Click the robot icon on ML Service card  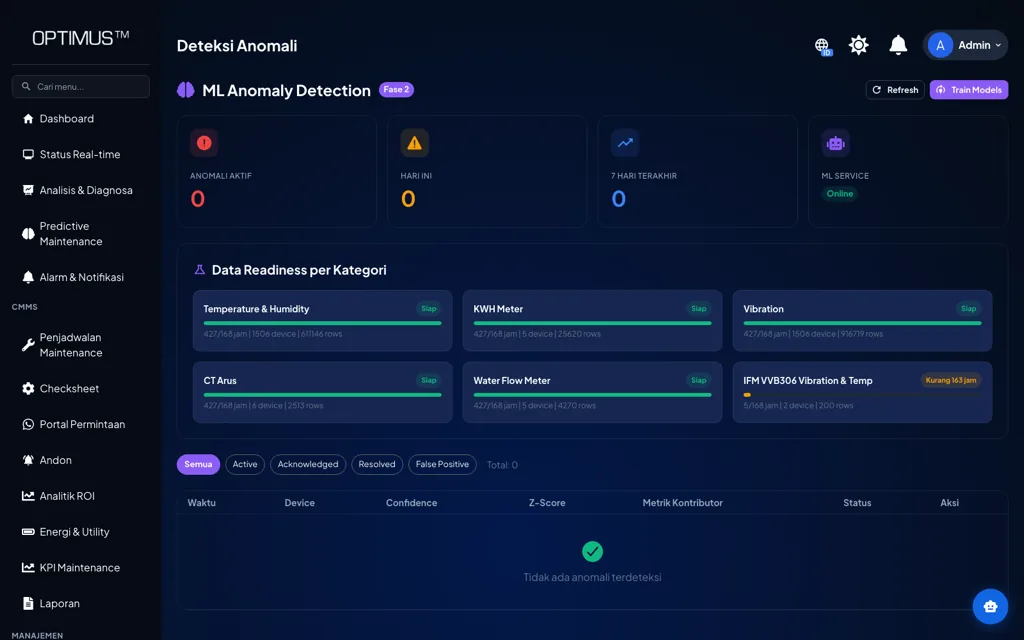click(835, 143)
